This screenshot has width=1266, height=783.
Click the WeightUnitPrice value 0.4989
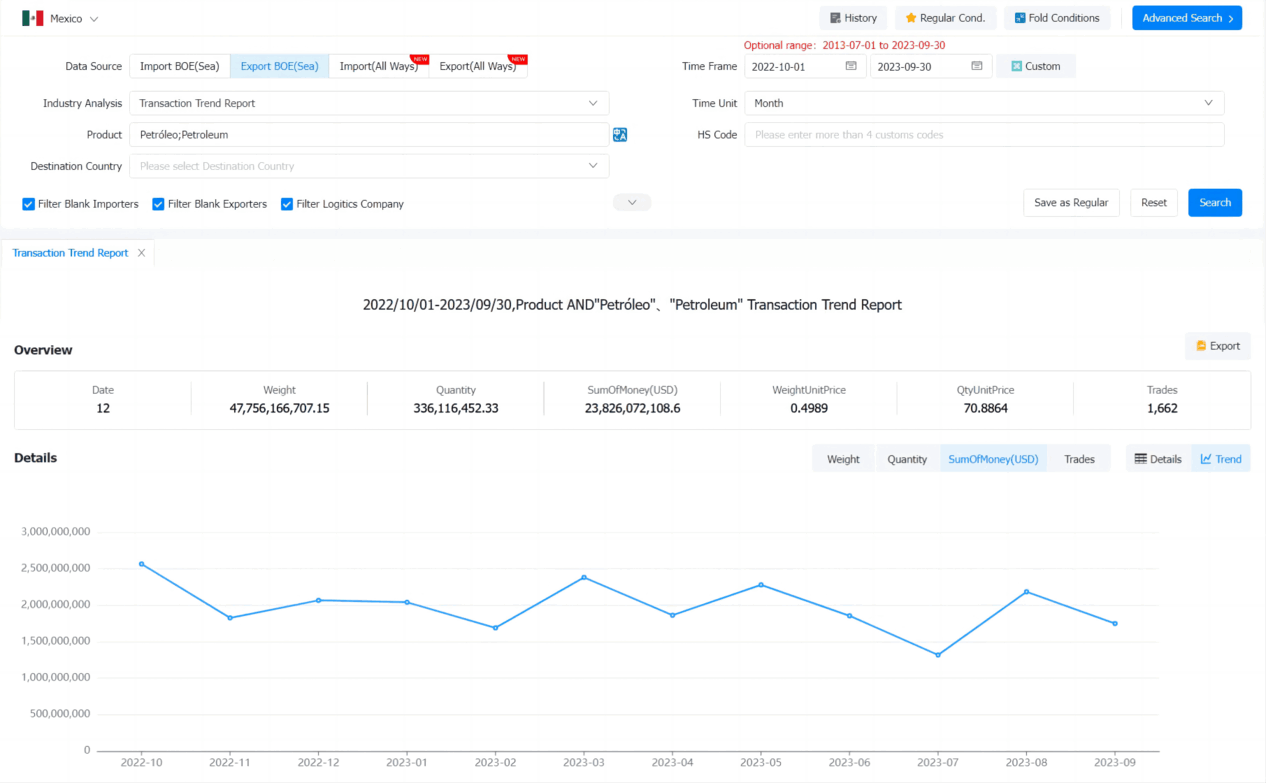[809, 408]
